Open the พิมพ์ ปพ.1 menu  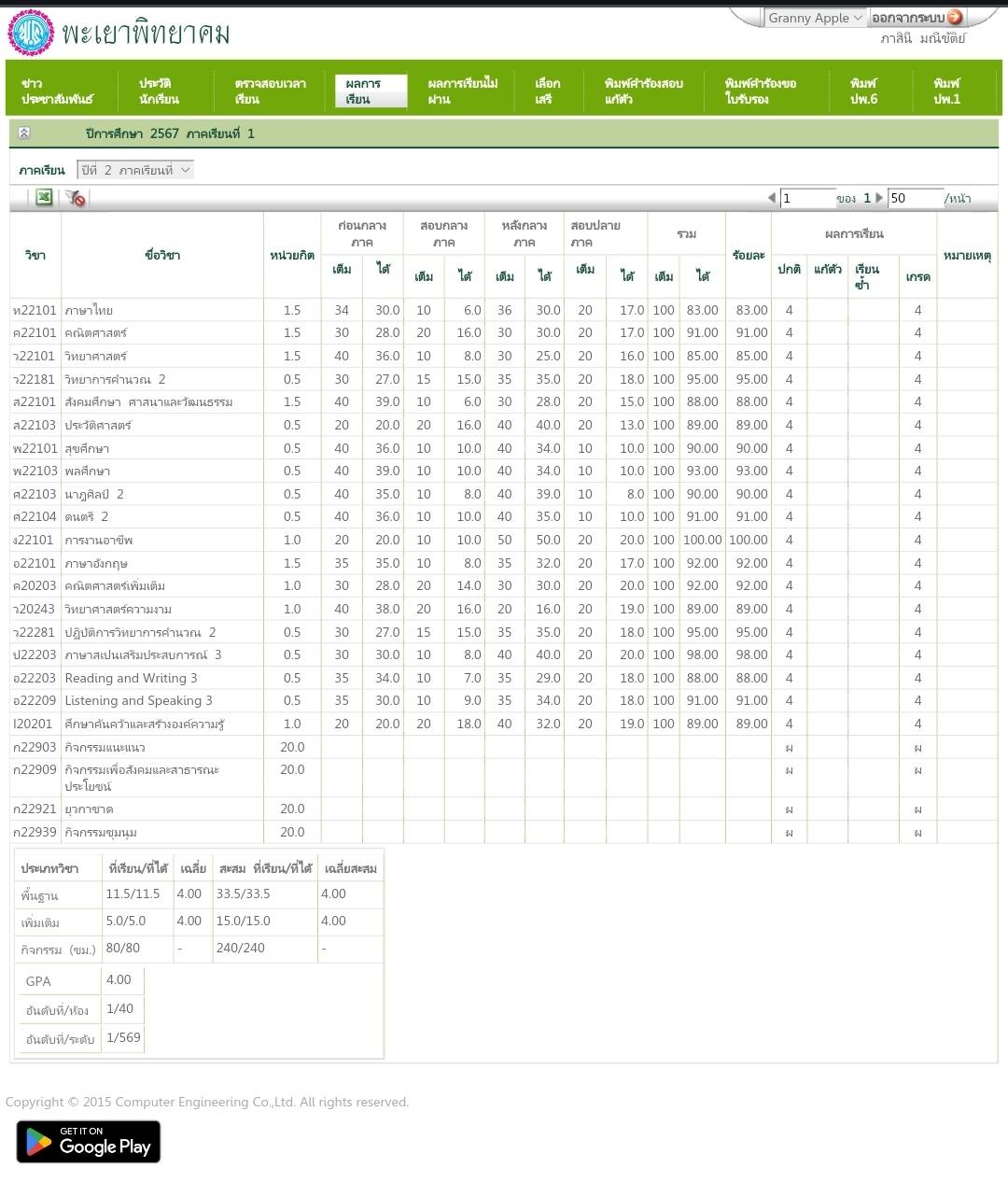pos(946,91)
